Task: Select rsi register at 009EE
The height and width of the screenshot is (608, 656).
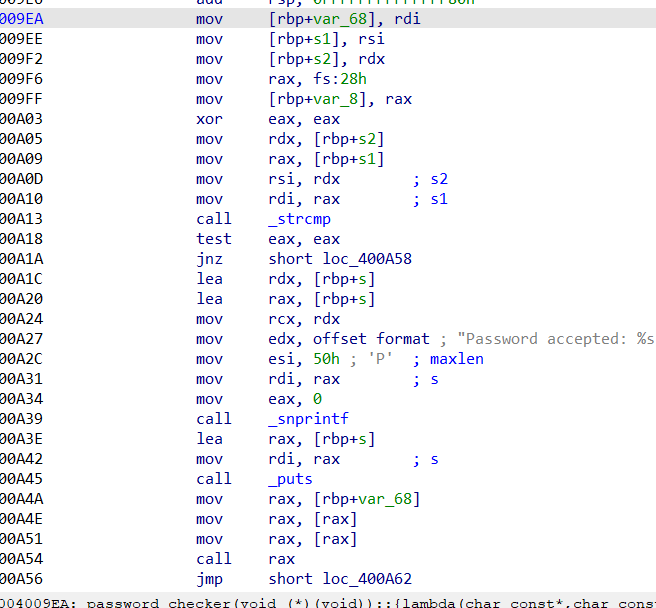Action: point(372,39)
